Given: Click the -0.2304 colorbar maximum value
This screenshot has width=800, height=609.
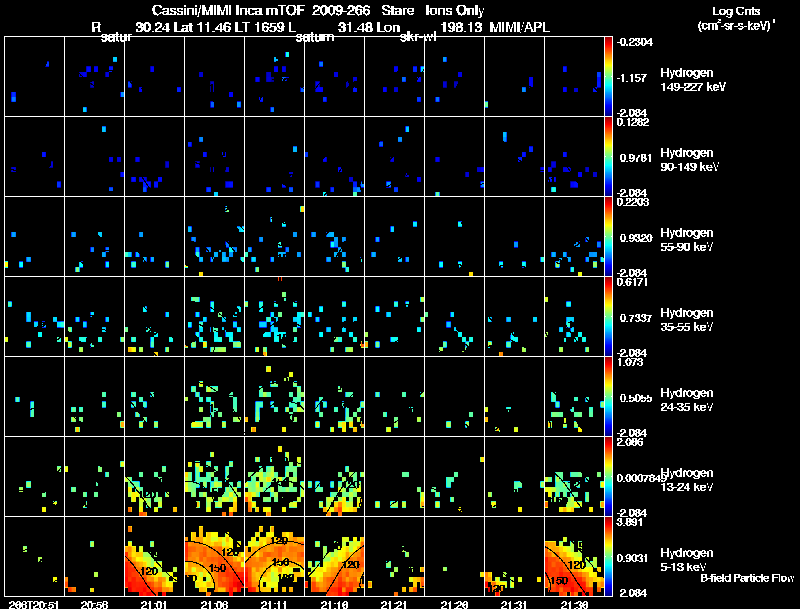Looking at the screenshot, I should 635,42.
